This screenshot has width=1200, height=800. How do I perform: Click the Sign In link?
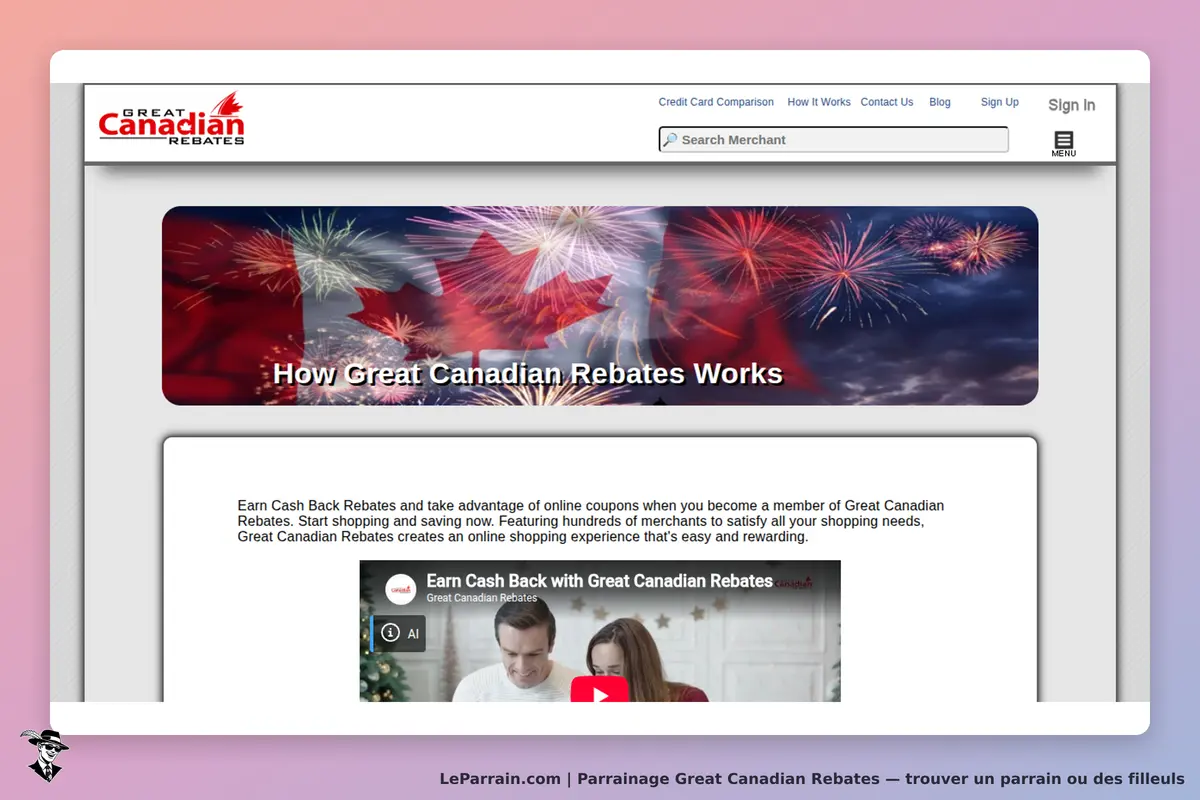1071,105
